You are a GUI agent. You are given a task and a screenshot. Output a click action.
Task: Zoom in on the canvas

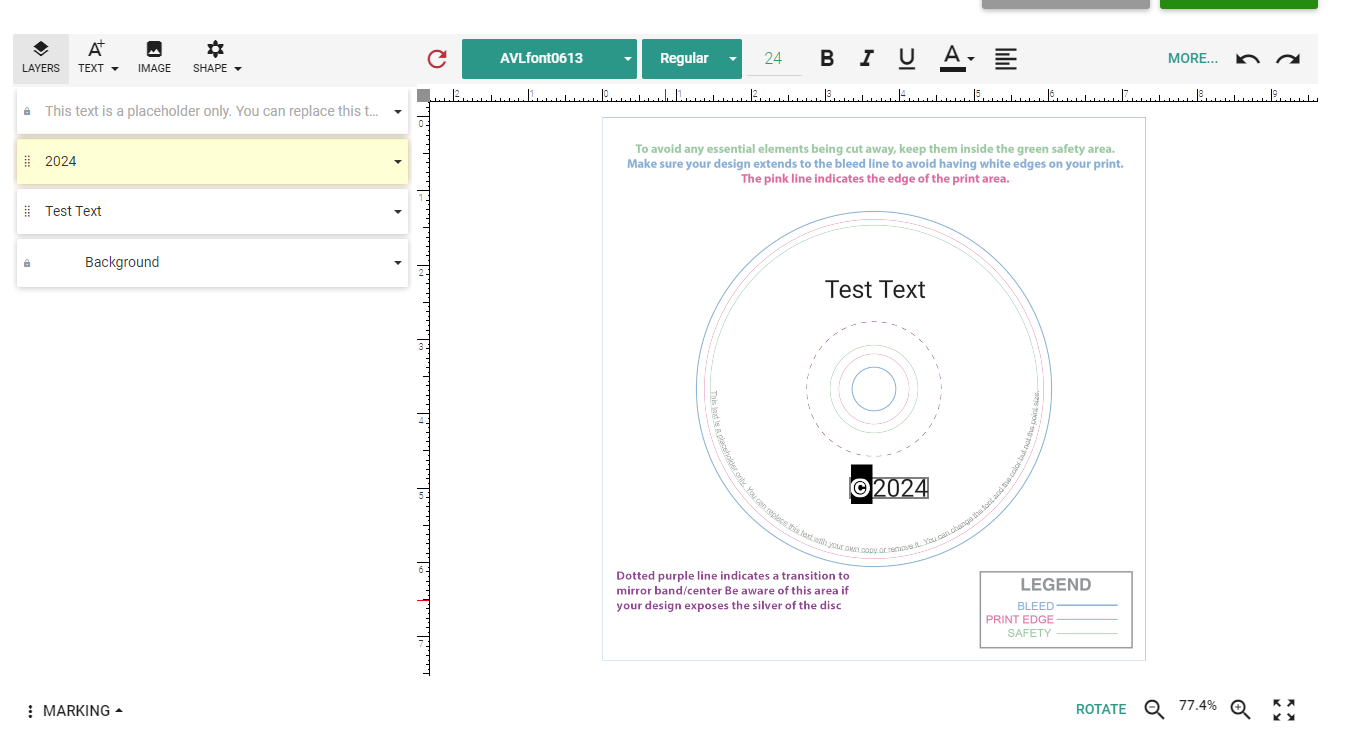[x=1240, y=710]
